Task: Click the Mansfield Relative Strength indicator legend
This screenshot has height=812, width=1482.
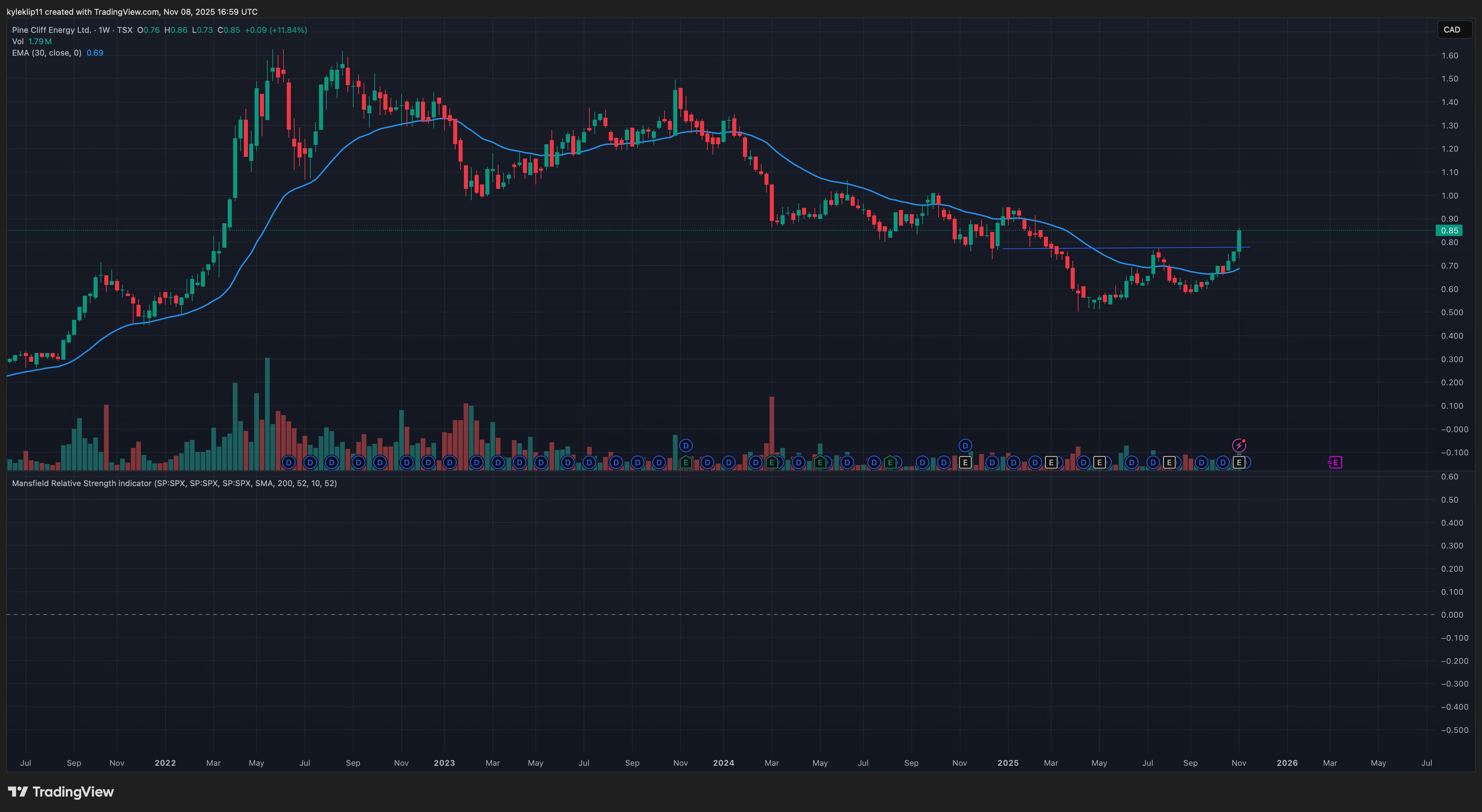Action: click(x=174, y=483)
